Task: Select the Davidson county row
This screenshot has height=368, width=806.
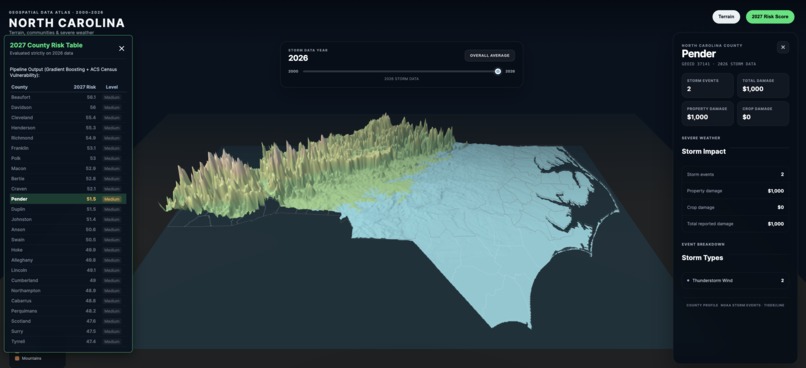Action: 68,107
